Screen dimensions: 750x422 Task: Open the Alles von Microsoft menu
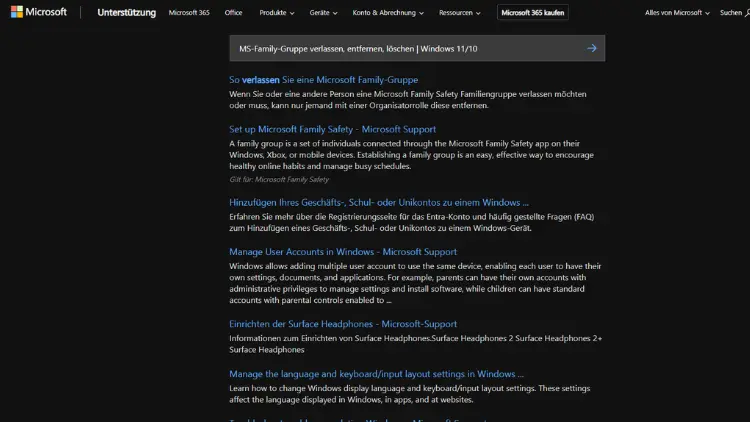pos(677,13)
